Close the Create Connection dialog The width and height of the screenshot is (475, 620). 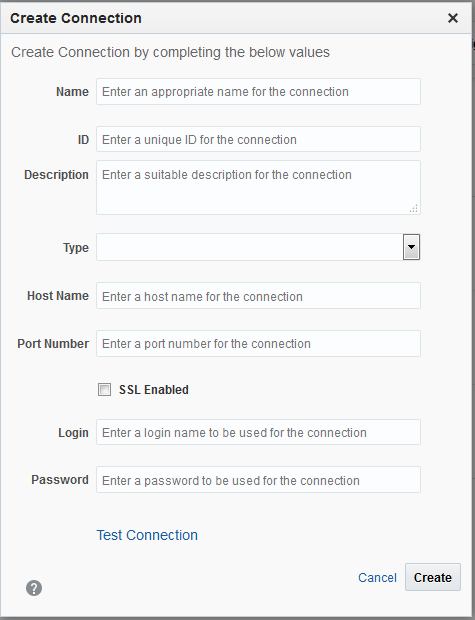coord(453,18)
